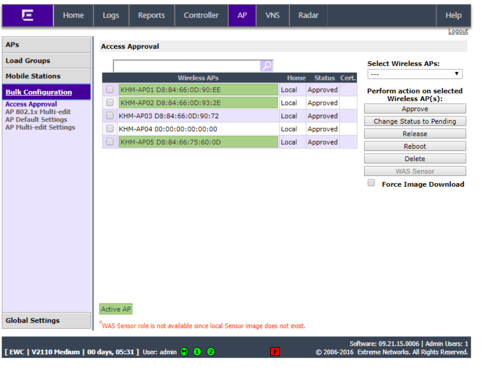
Task: Click V2110 Medium in the status bar
Action: (x=56, y=352)
